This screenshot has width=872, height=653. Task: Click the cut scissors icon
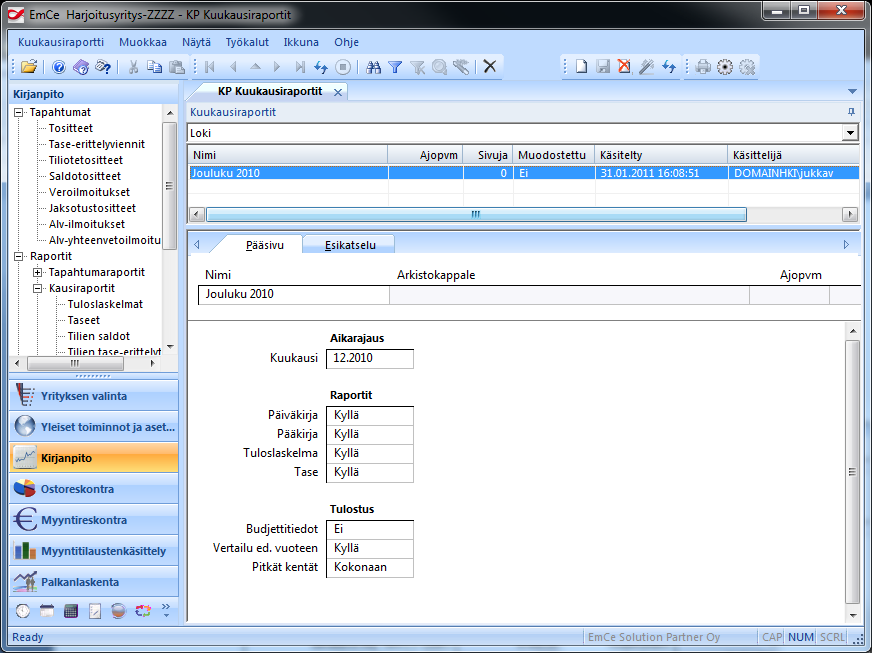pyautogui.click(x=133, y=67)
